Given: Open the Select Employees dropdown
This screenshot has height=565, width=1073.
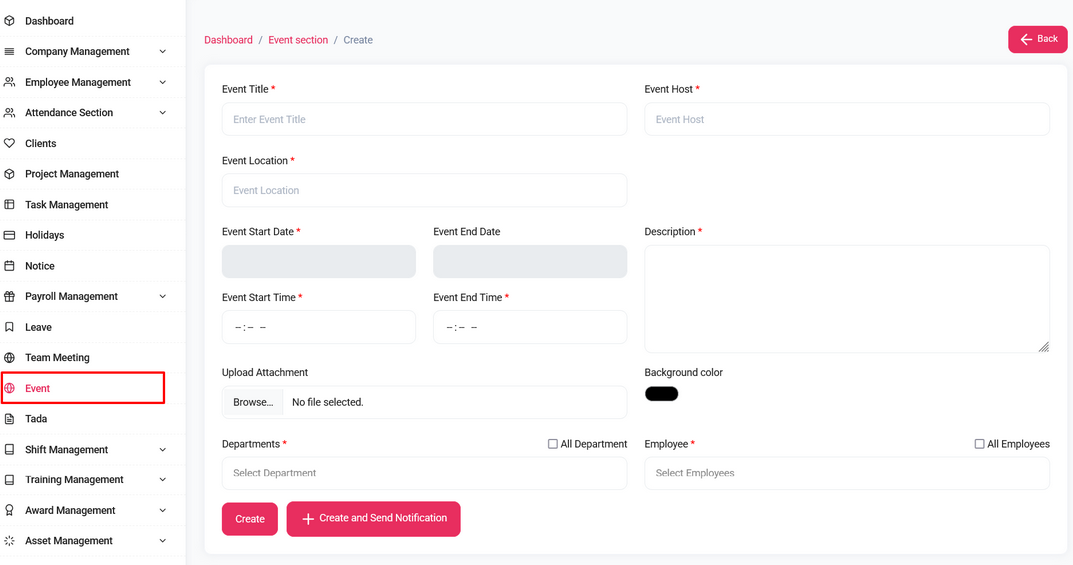Looking at the screenshot, I should click(846, 473).
